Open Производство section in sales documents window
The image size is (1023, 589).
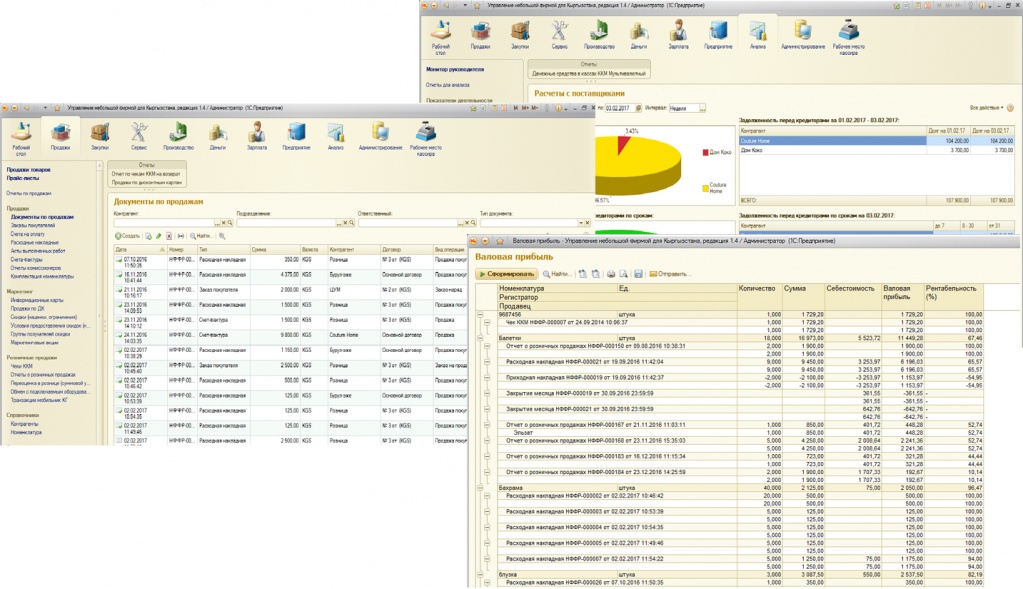point(178,136)
